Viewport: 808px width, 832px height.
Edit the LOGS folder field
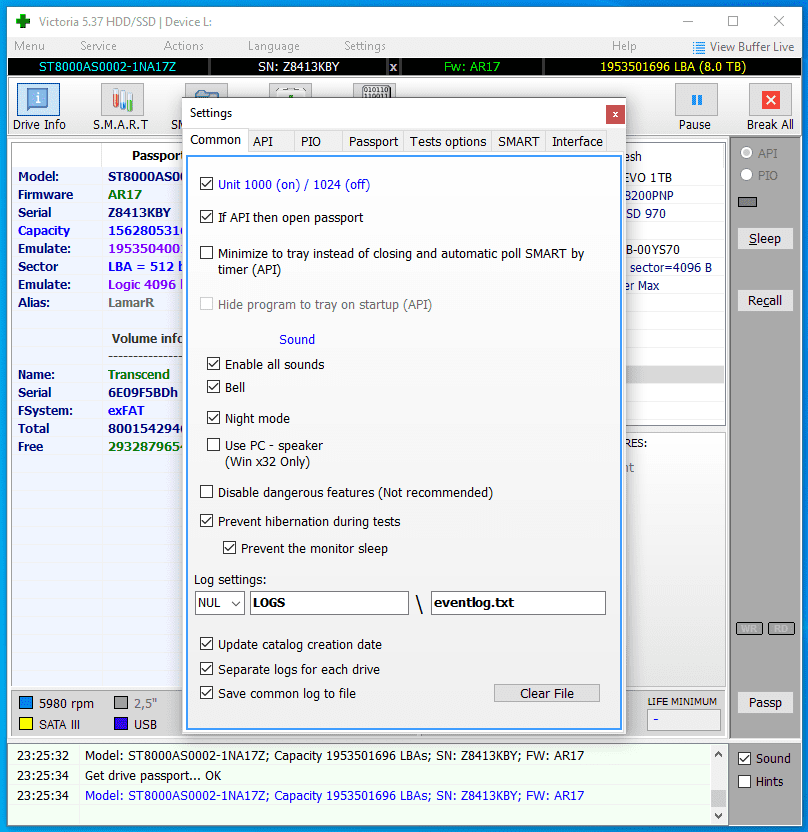pyautogui.click(x=329, y=603)
